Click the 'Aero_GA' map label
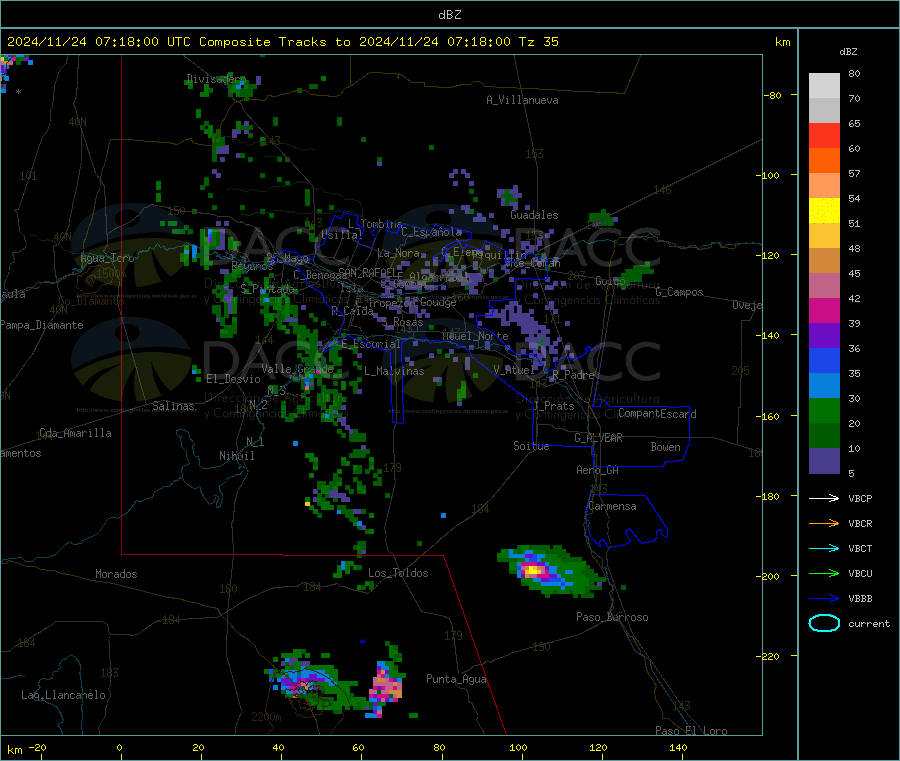 598,470
